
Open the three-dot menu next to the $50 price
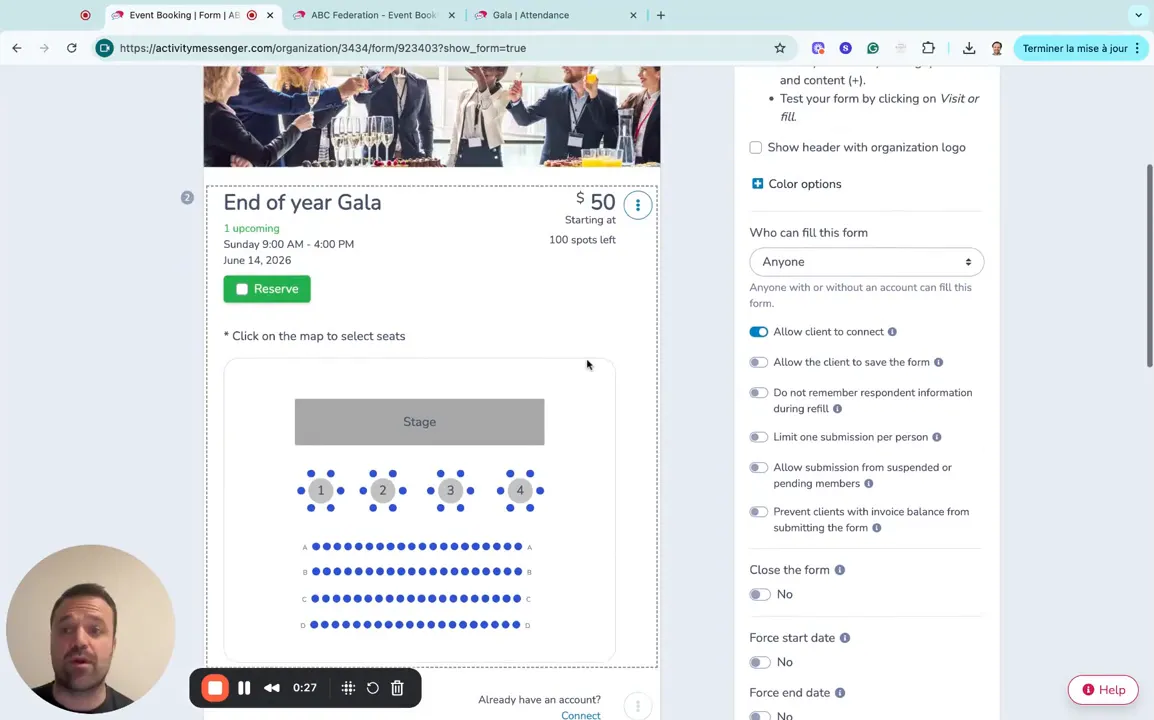(637, 204)
